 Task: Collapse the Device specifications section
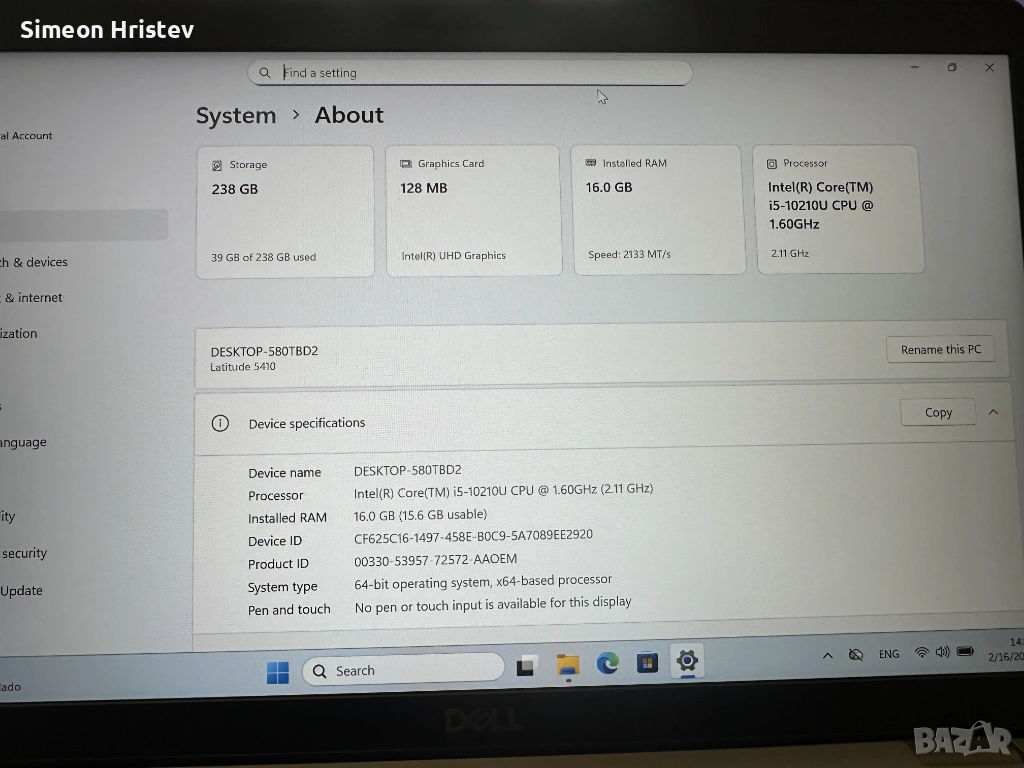pyautogui.click(x=993, y=412)
